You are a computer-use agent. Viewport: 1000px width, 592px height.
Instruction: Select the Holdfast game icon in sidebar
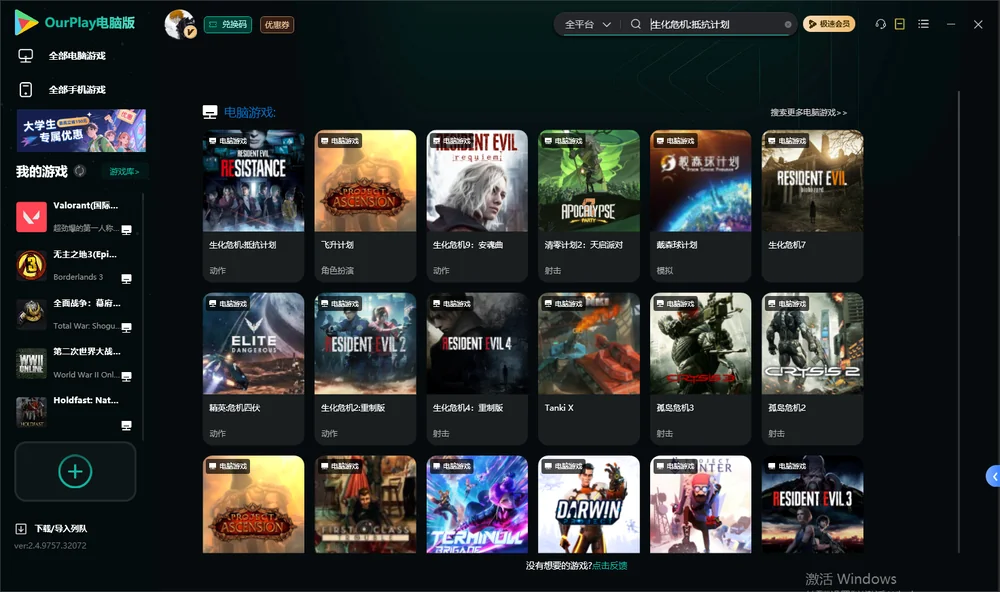click(31, 412)
